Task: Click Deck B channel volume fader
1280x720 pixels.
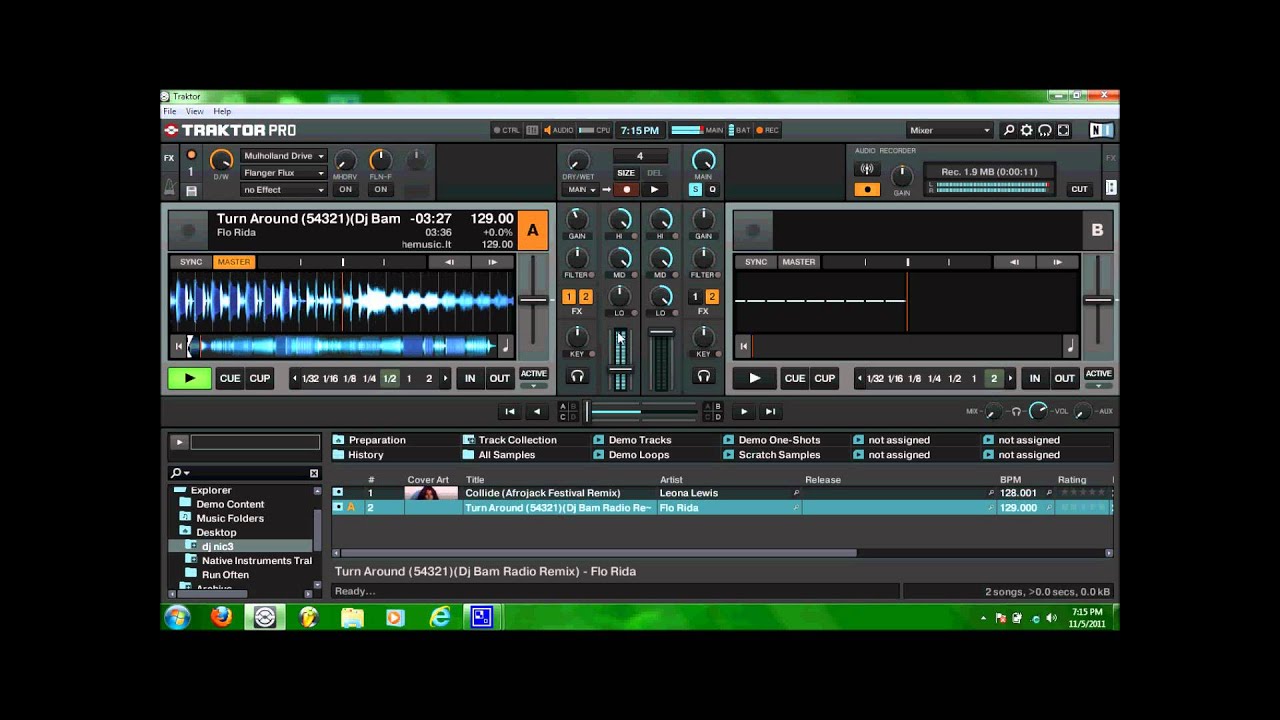Action: click(661, 332)
